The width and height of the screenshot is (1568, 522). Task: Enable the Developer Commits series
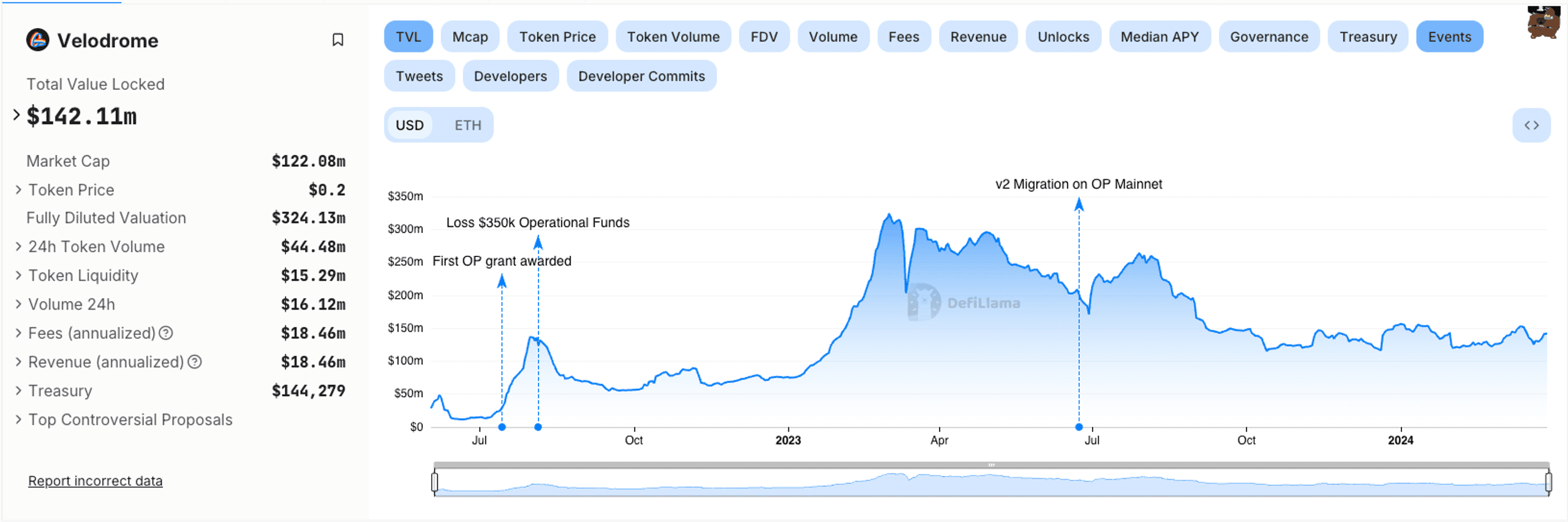tap(641, 76)
